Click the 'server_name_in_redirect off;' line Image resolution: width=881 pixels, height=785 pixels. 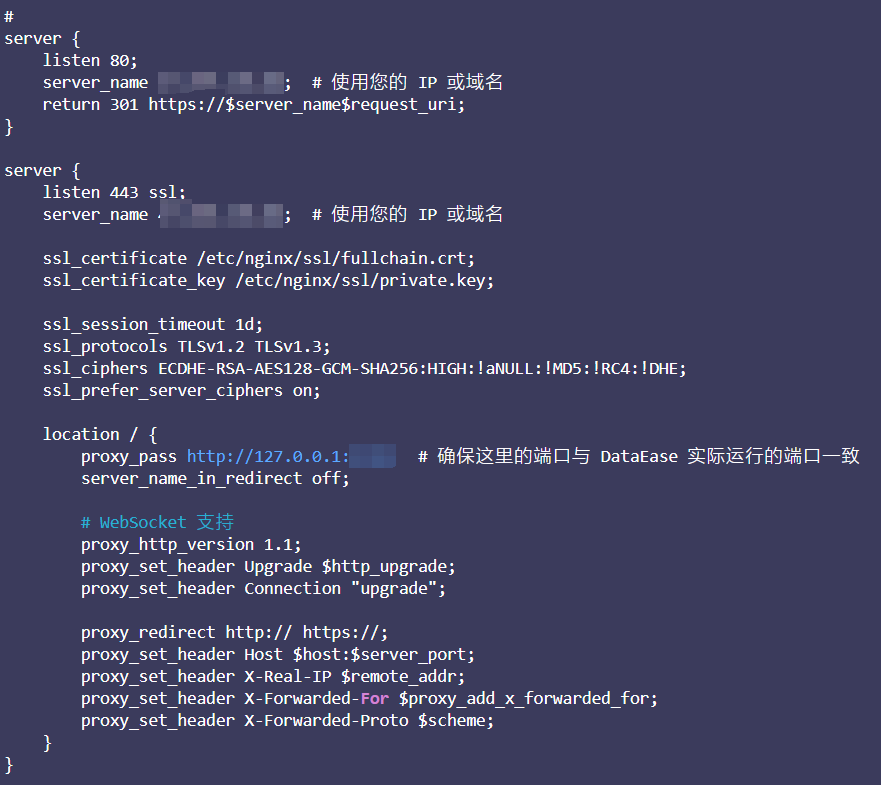coord(215,478)
